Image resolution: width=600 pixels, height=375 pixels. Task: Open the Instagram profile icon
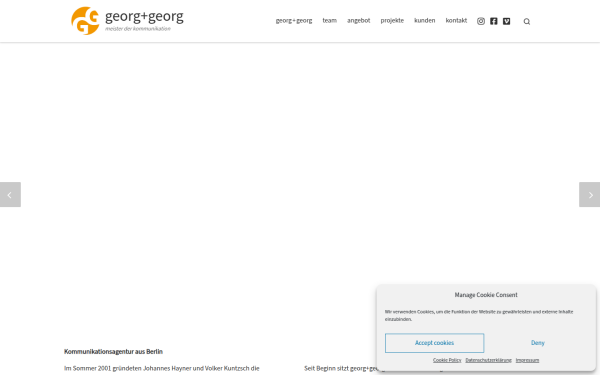(481, 21)
